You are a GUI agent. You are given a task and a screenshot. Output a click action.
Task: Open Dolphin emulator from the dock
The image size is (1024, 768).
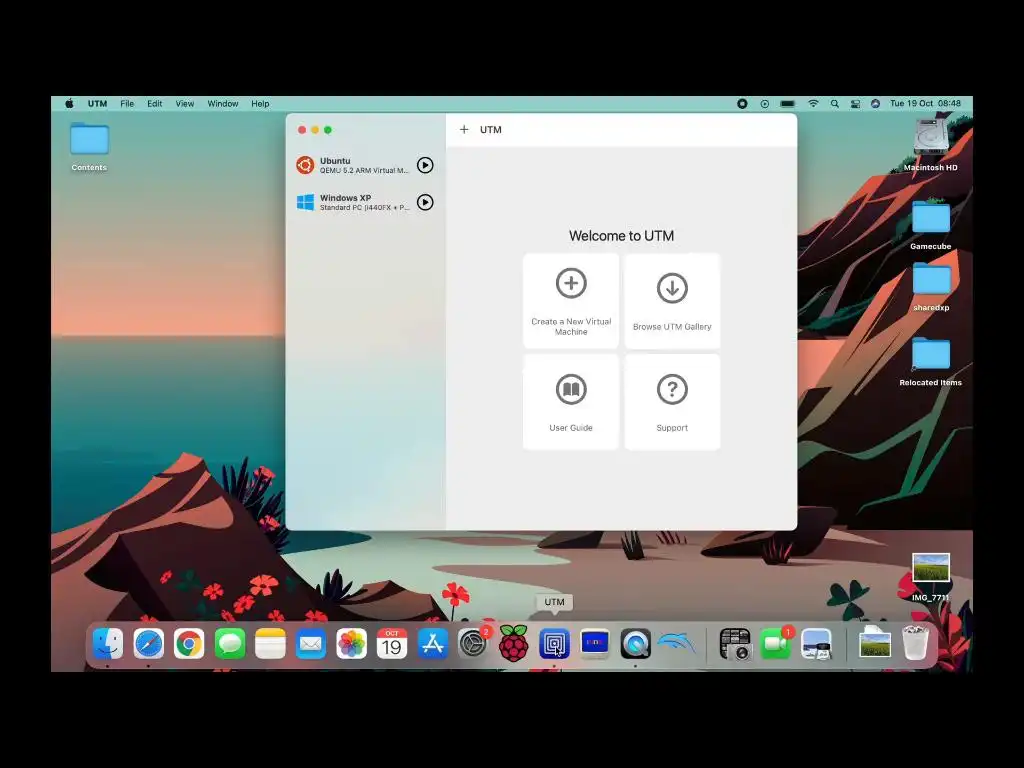pos(676,644)
